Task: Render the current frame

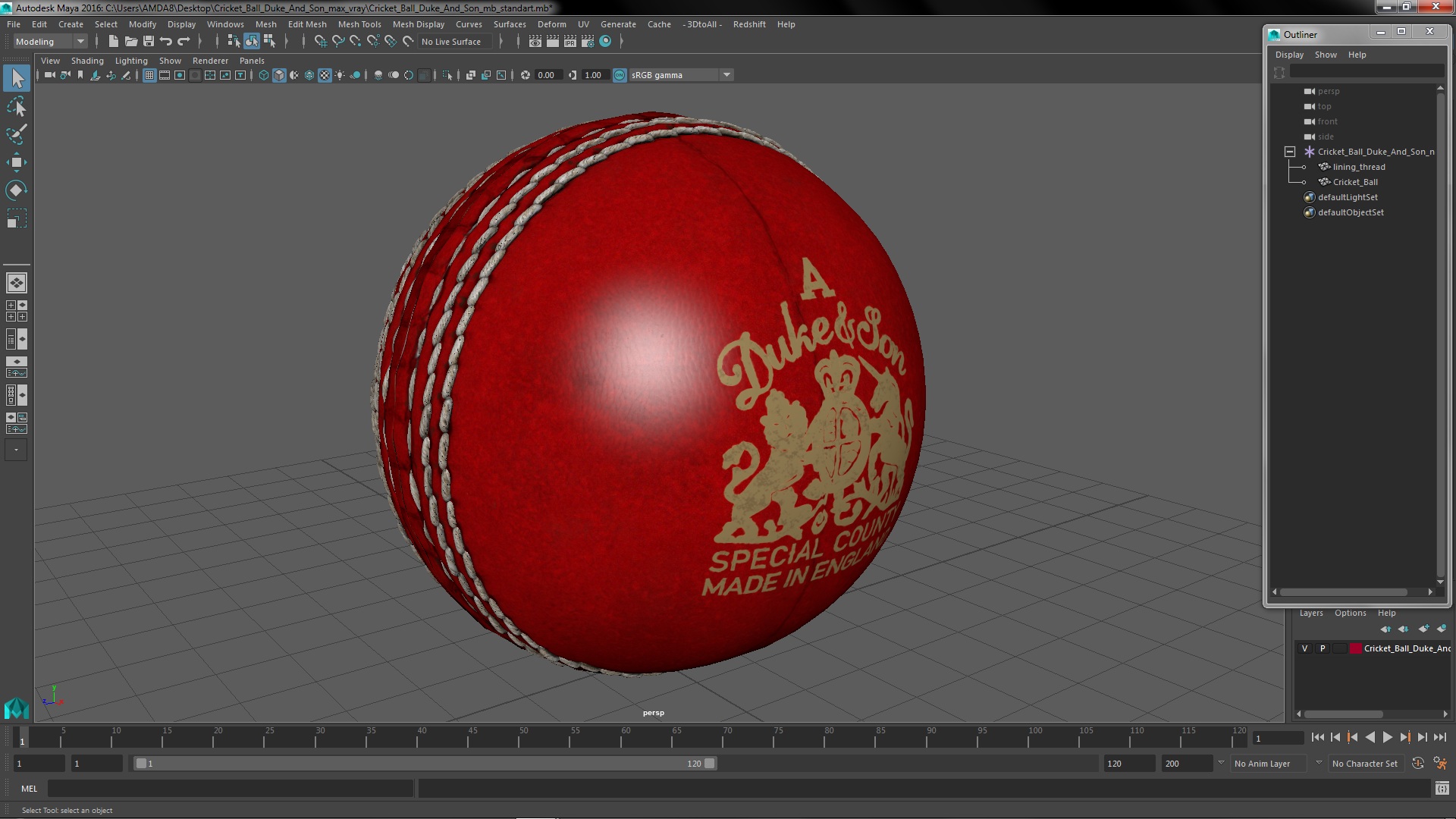Action: pos(553,42)
